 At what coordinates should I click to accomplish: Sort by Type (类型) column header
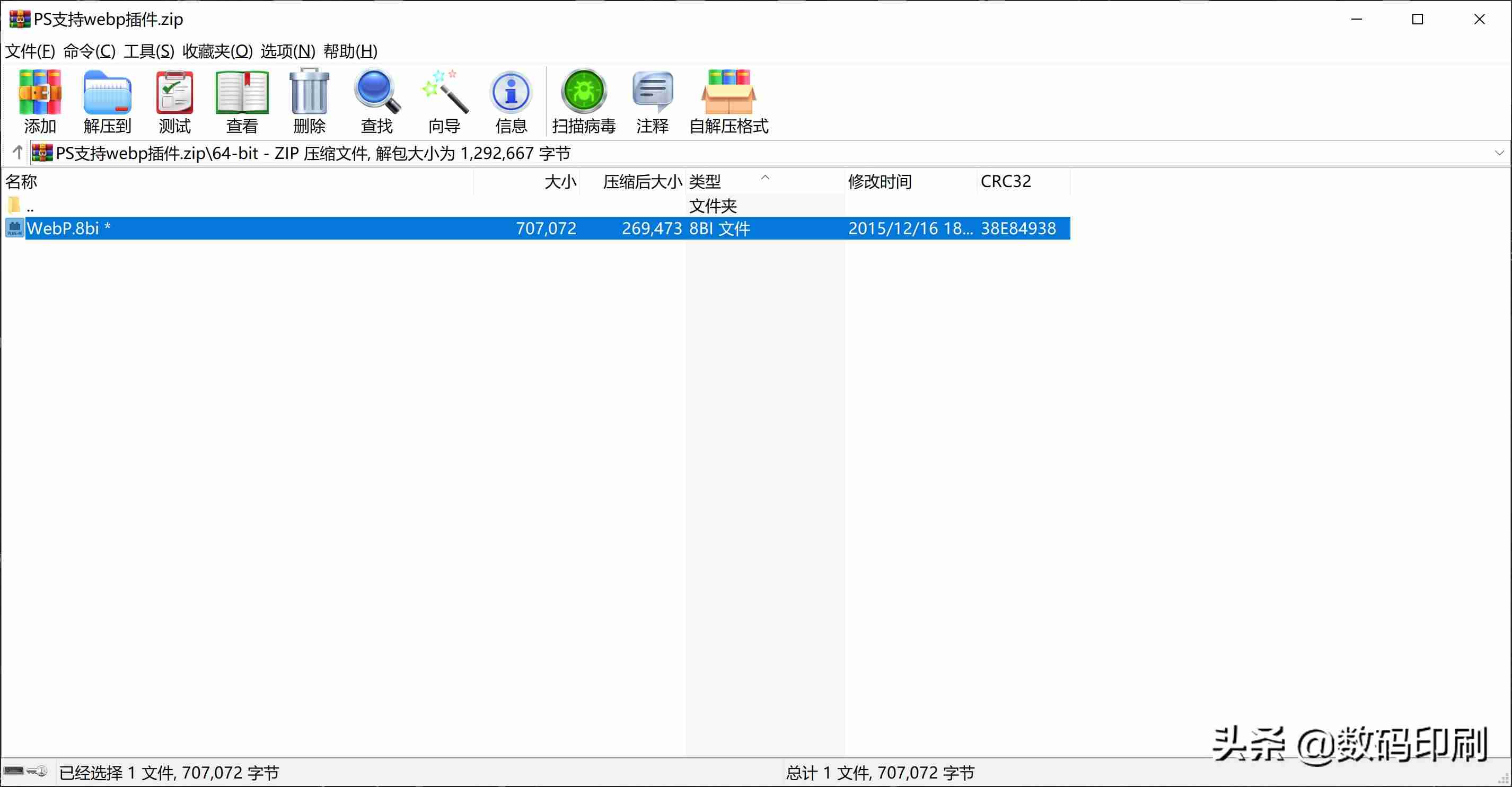(766, 181)
